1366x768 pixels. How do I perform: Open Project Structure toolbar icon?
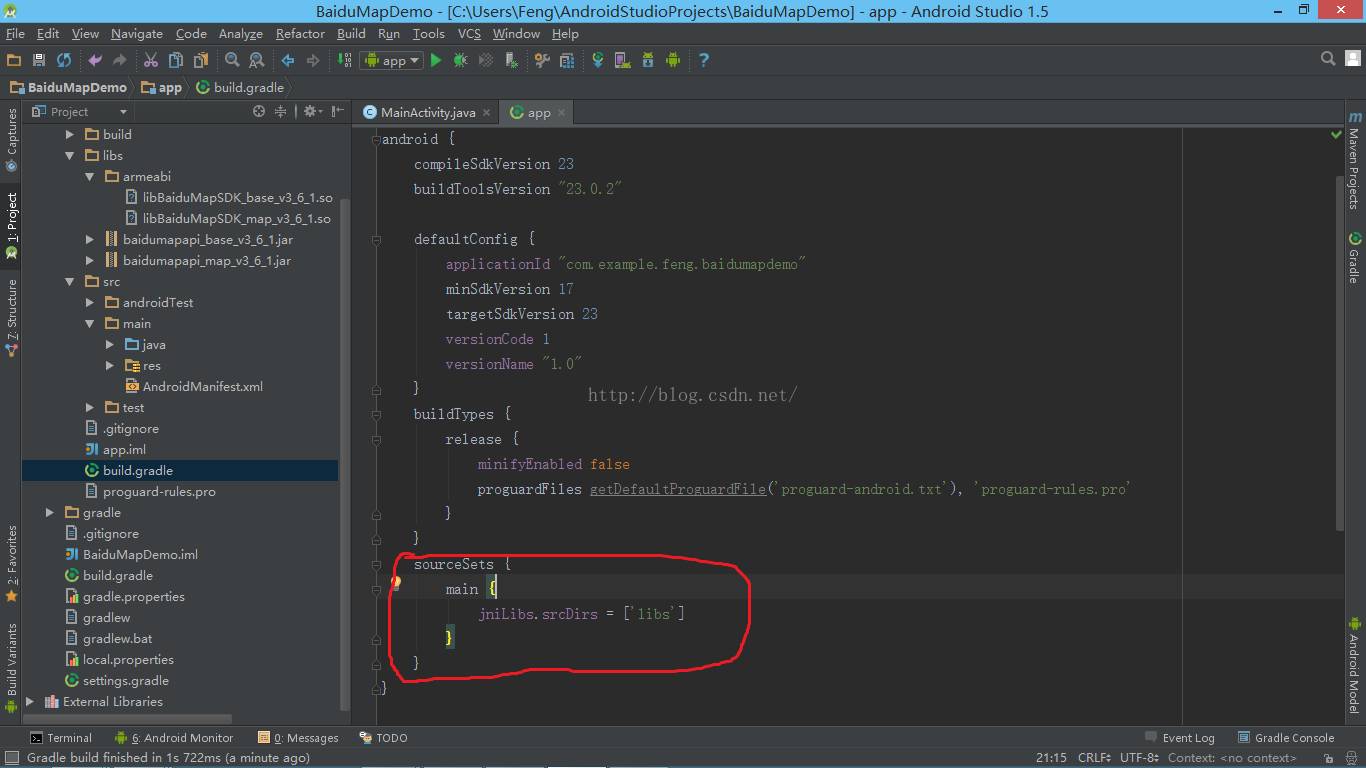pos(566,60)
